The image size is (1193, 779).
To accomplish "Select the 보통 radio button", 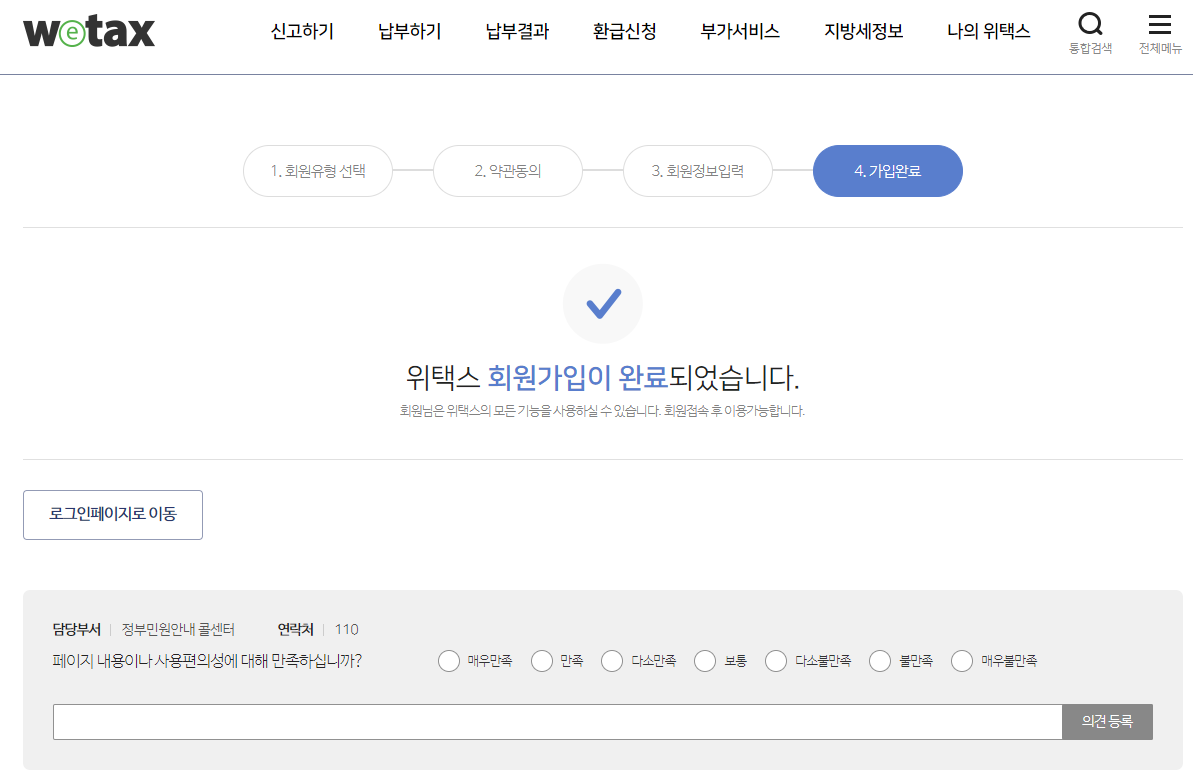I will point(705,661).
